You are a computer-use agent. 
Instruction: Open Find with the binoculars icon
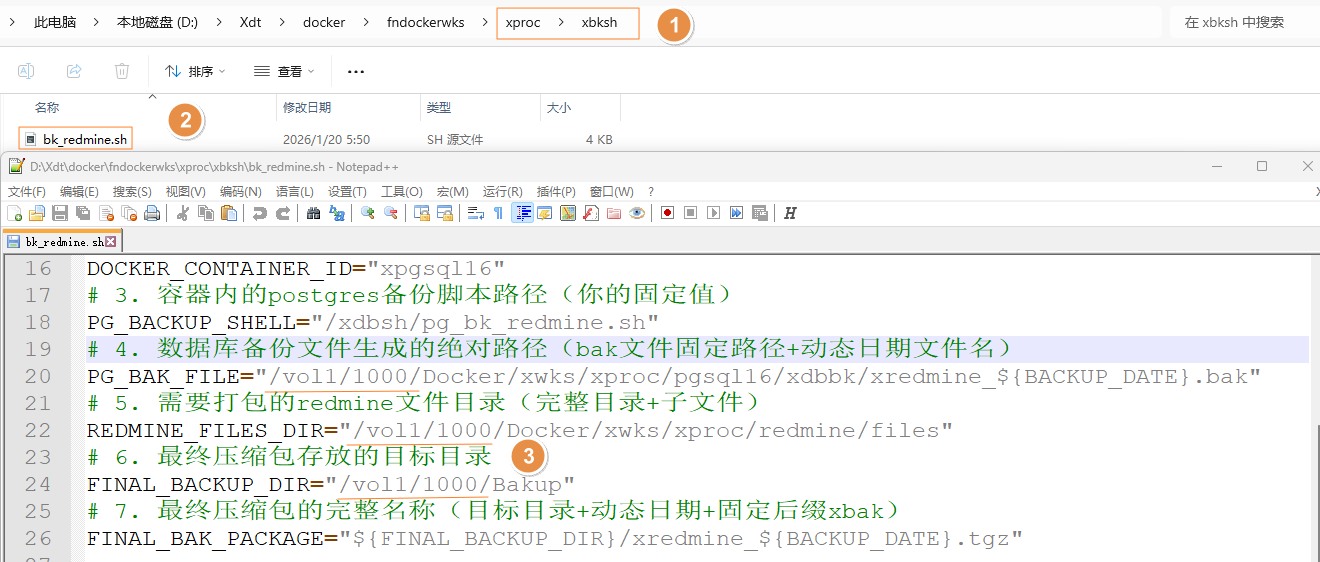coord(314,213)
